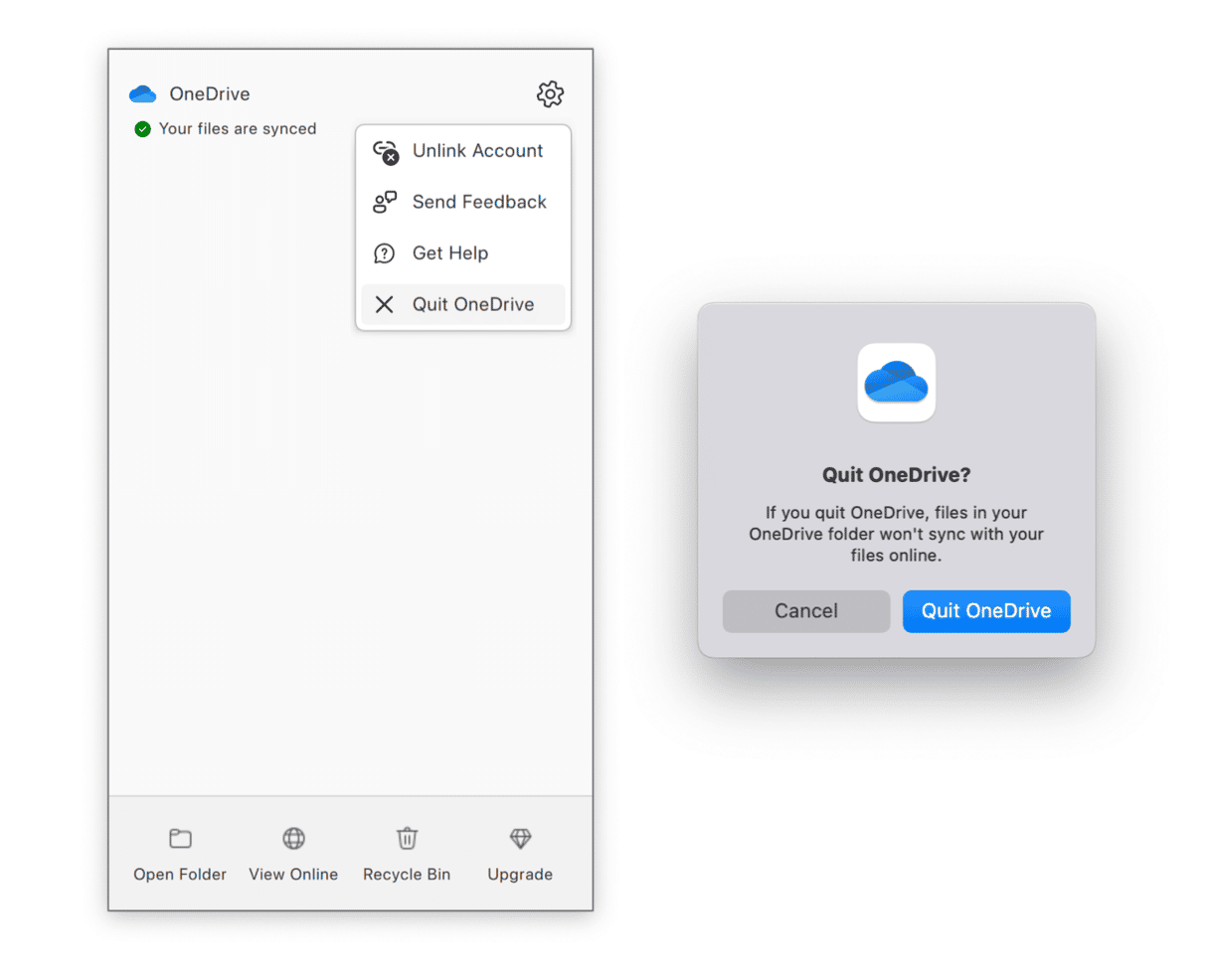Click the View Online globe icon
1209x980 pixels.
click(x=293, y=838)
